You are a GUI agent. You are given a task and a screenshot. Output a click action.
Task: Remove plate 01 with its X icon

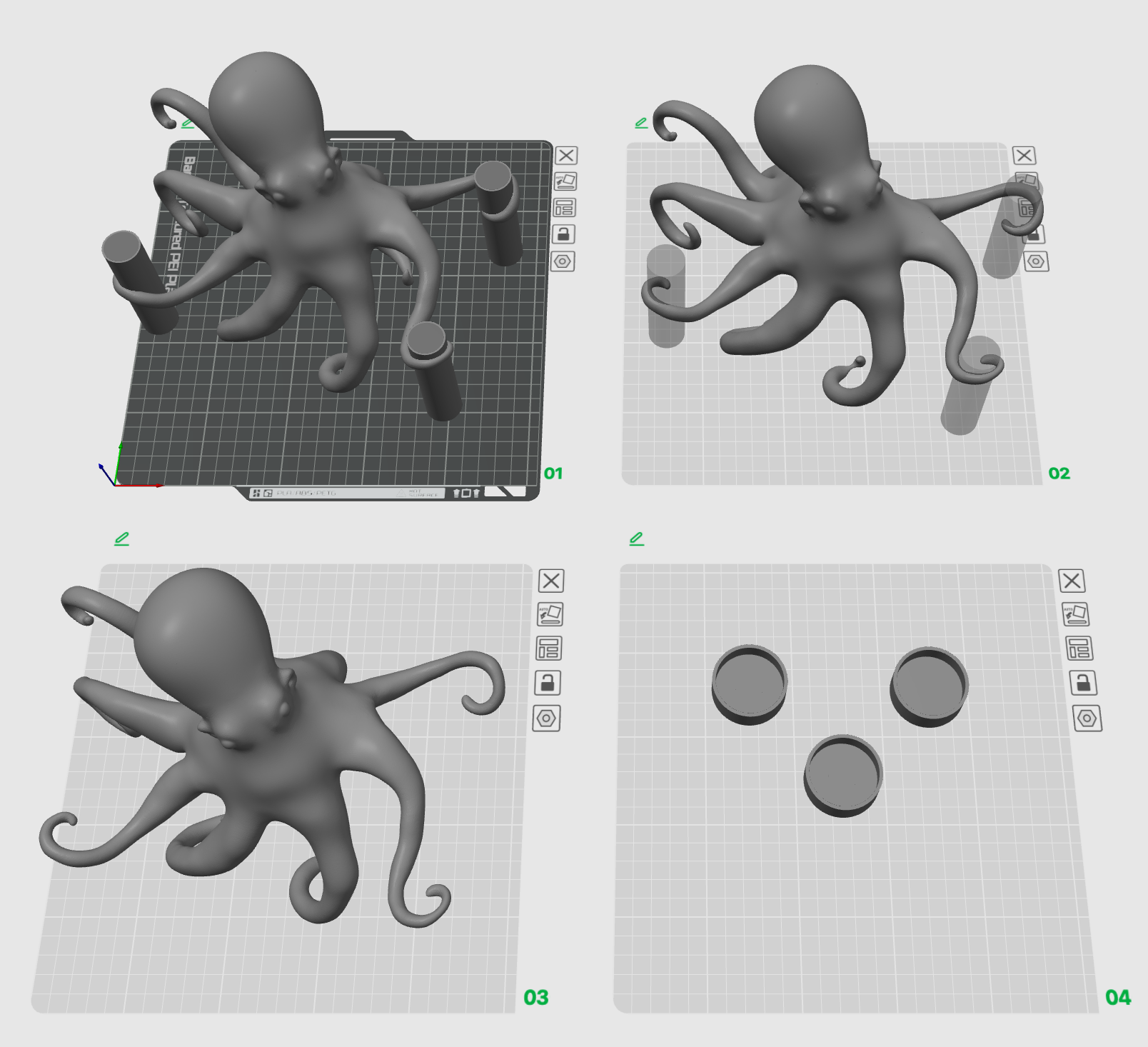[566, 156]
